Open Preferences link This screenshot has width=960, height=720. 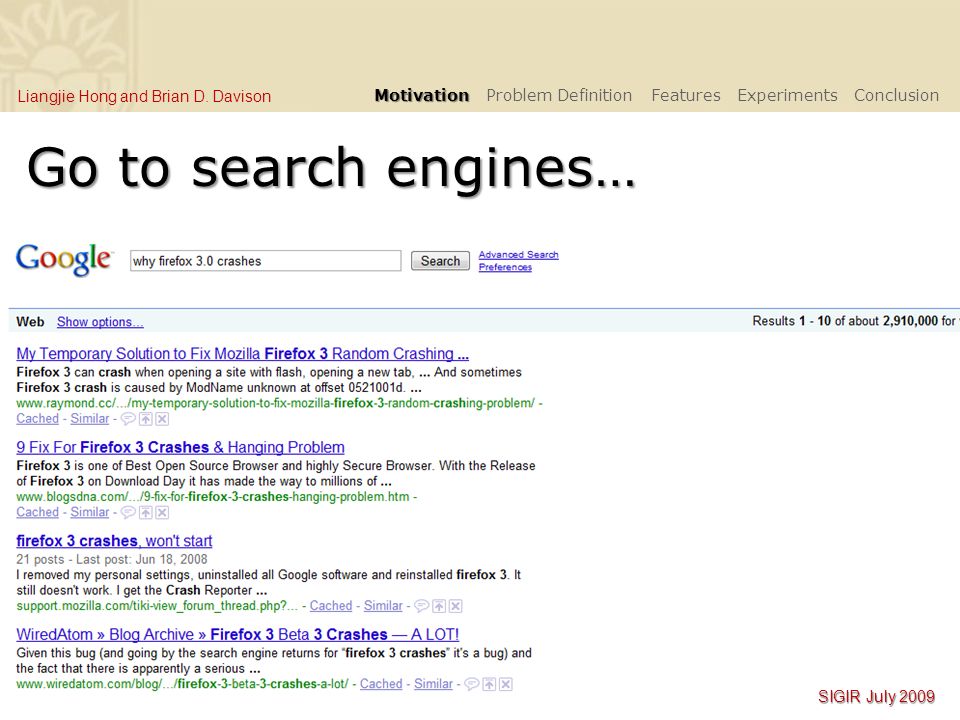[505, 267]
